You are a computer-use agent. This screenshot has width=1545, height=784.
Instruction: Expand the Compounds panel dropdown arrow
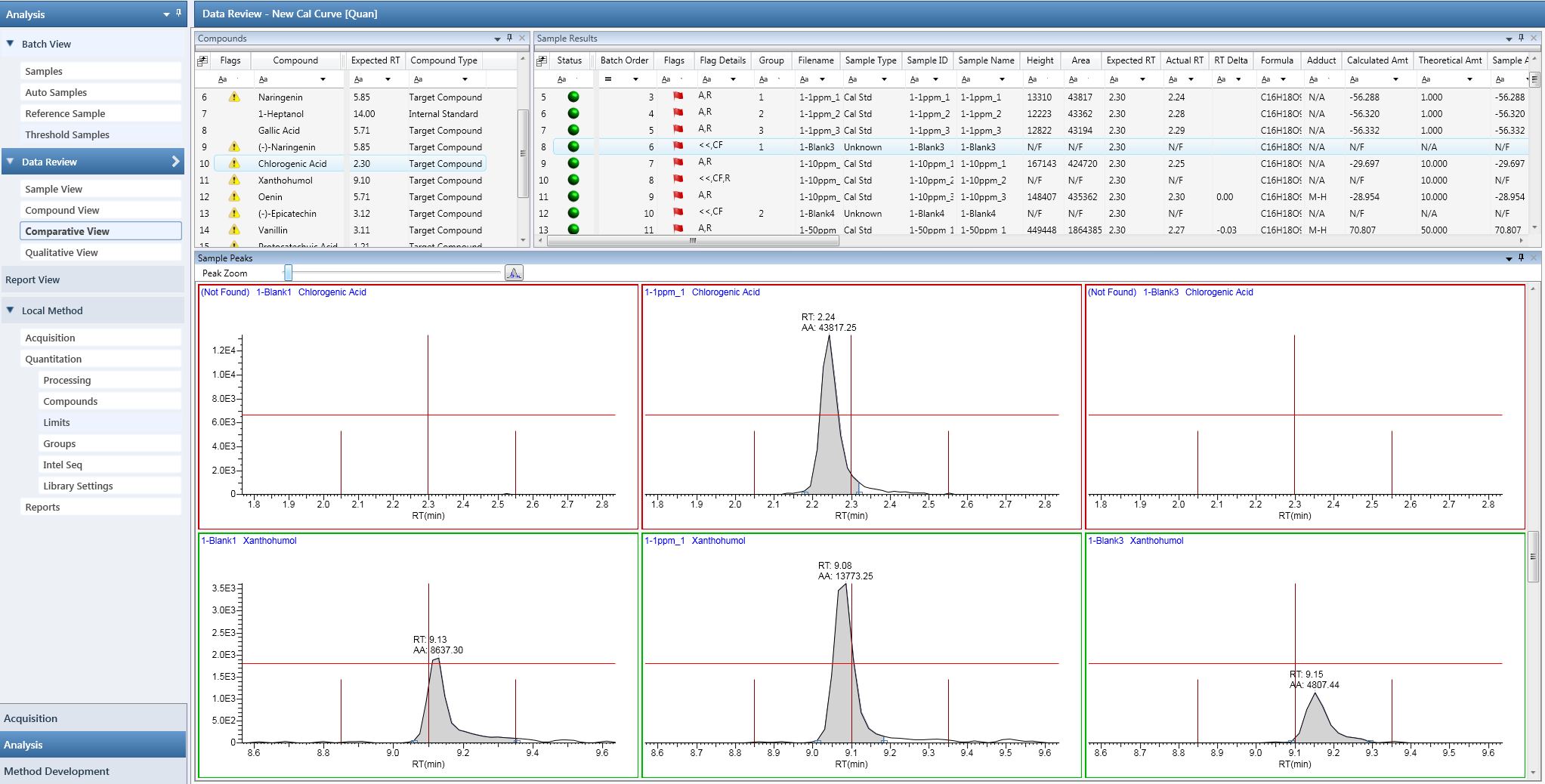click(497, 38)
